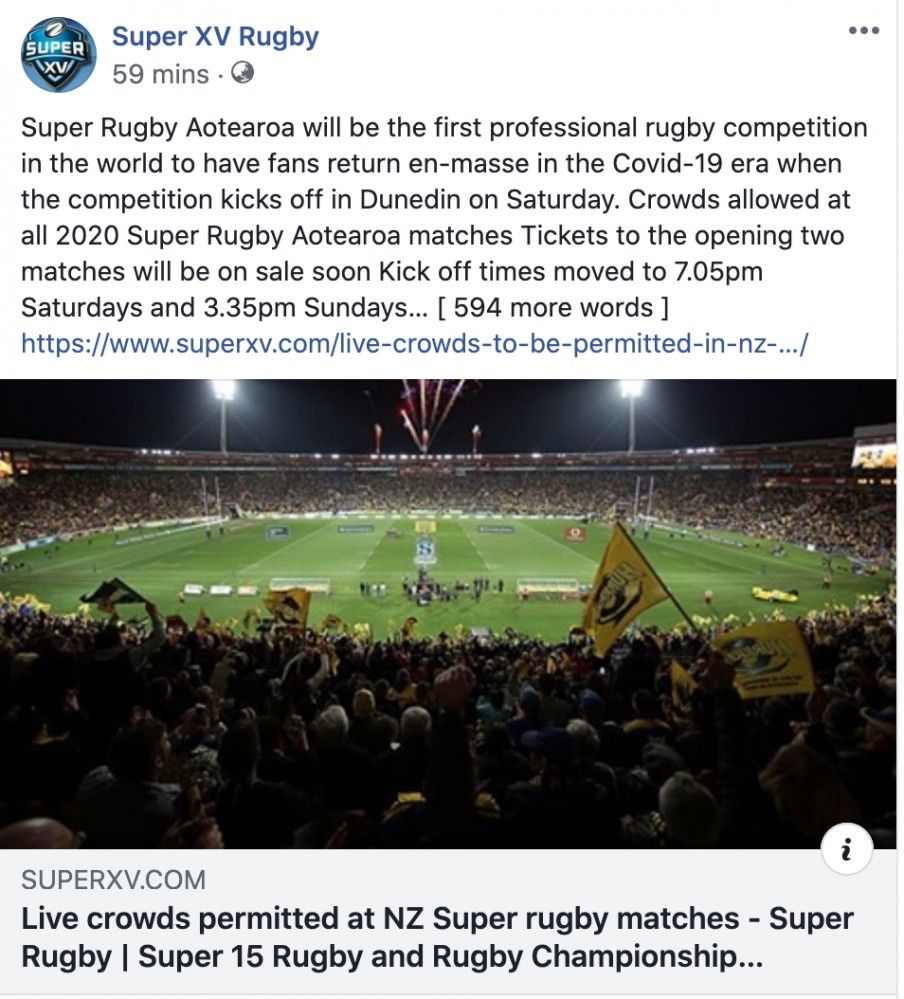Open the superxv.com live-crowds URL link
The image size is (904, 999).
click(x=415, y=344)
